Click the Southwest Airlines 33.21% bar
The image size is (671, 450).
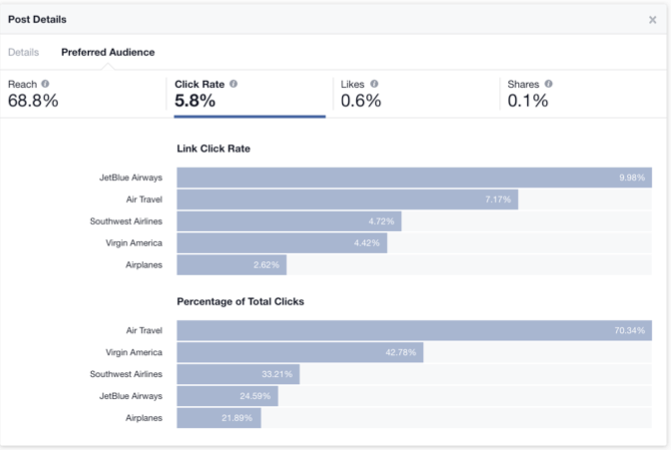click(238, 374)
